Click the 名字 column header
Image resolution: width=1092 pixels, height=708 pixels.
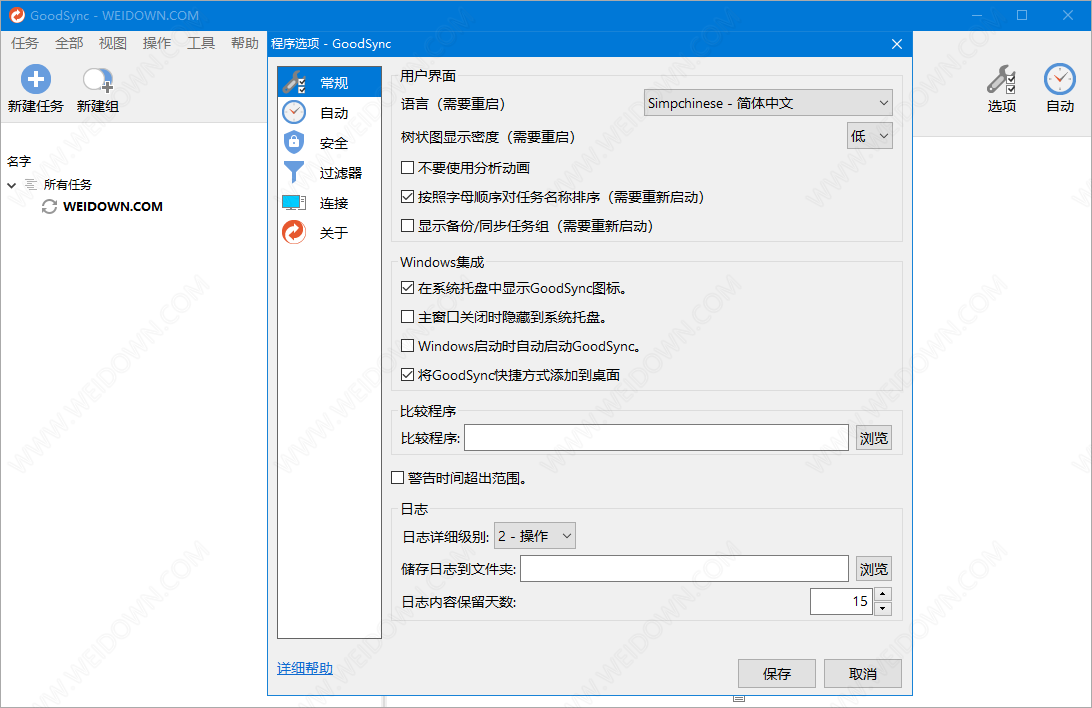pos(20,162)
